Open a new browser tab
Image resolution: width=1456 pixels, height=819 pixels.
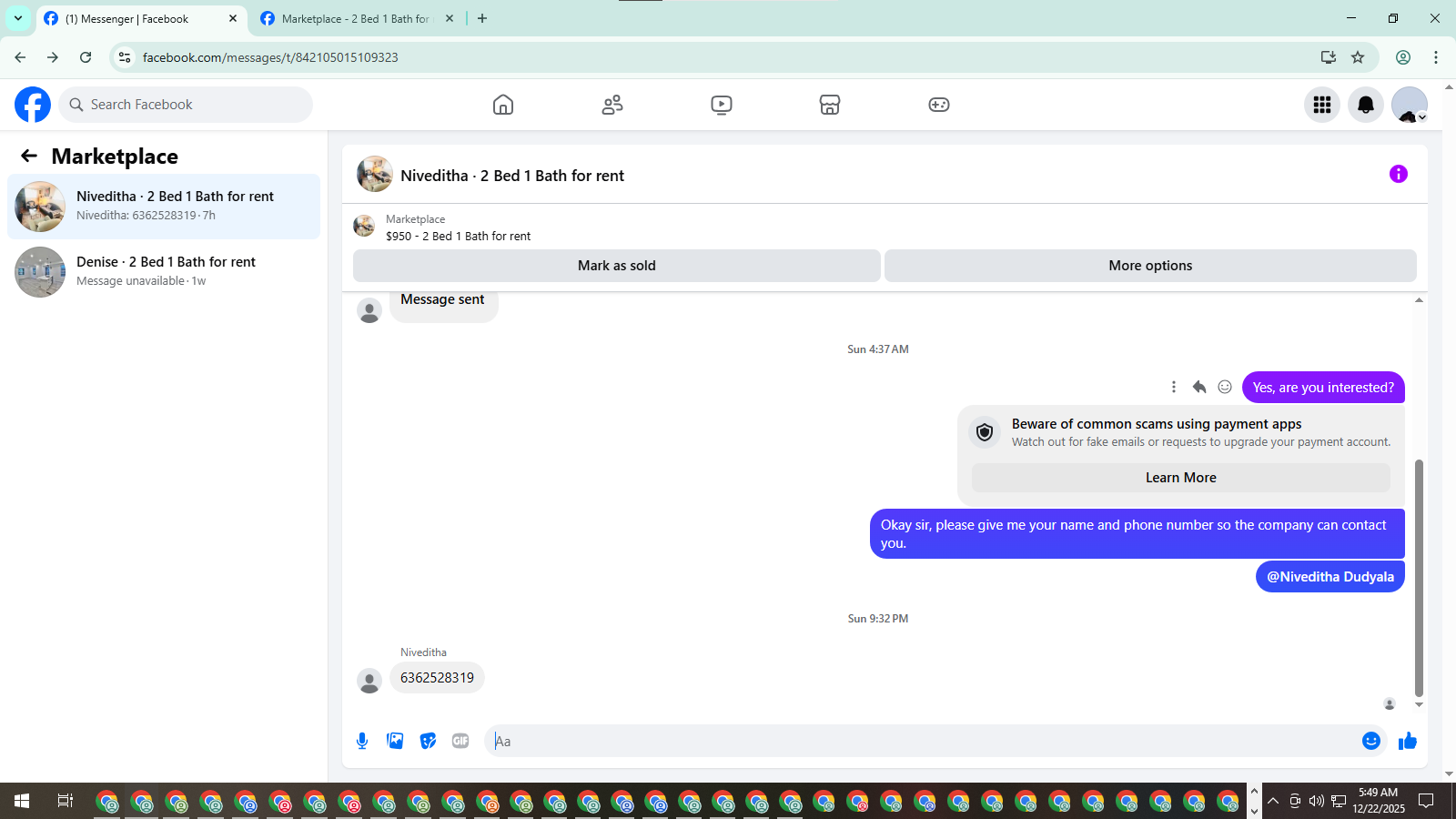coord(482,18)
